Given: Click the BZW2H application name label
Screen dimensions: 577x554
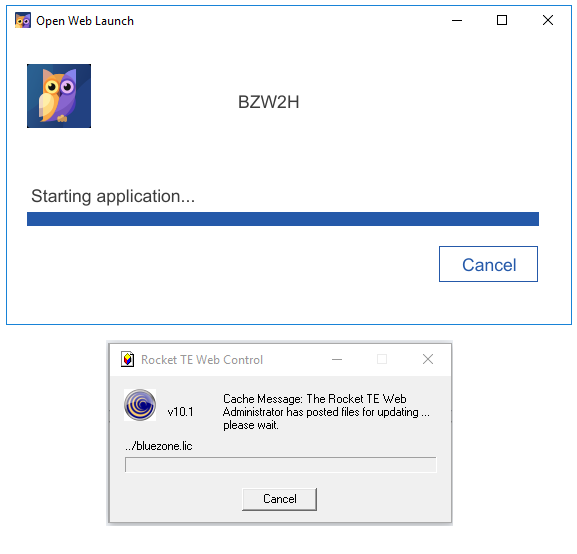Looking at the screenshot, I should 269,102.
